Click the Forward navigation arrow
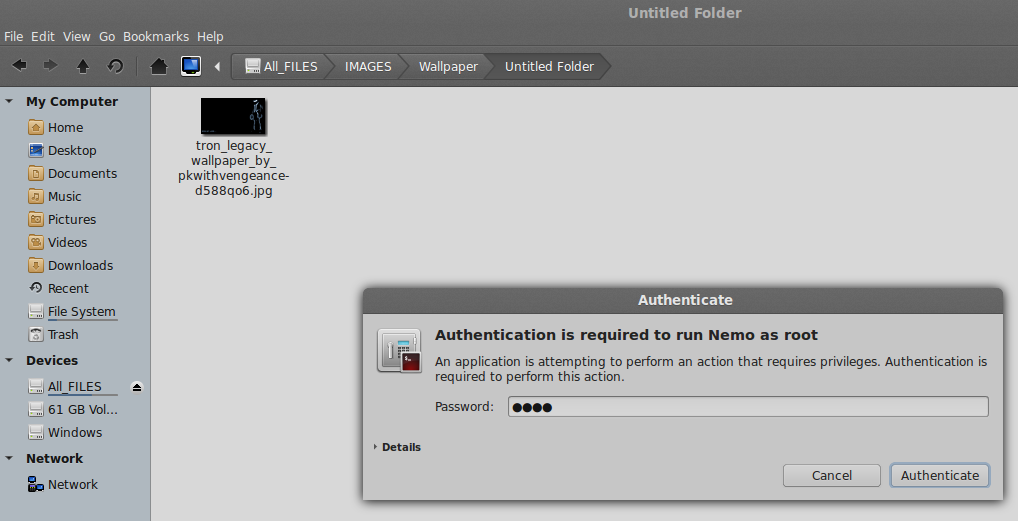 pos(50,66)
